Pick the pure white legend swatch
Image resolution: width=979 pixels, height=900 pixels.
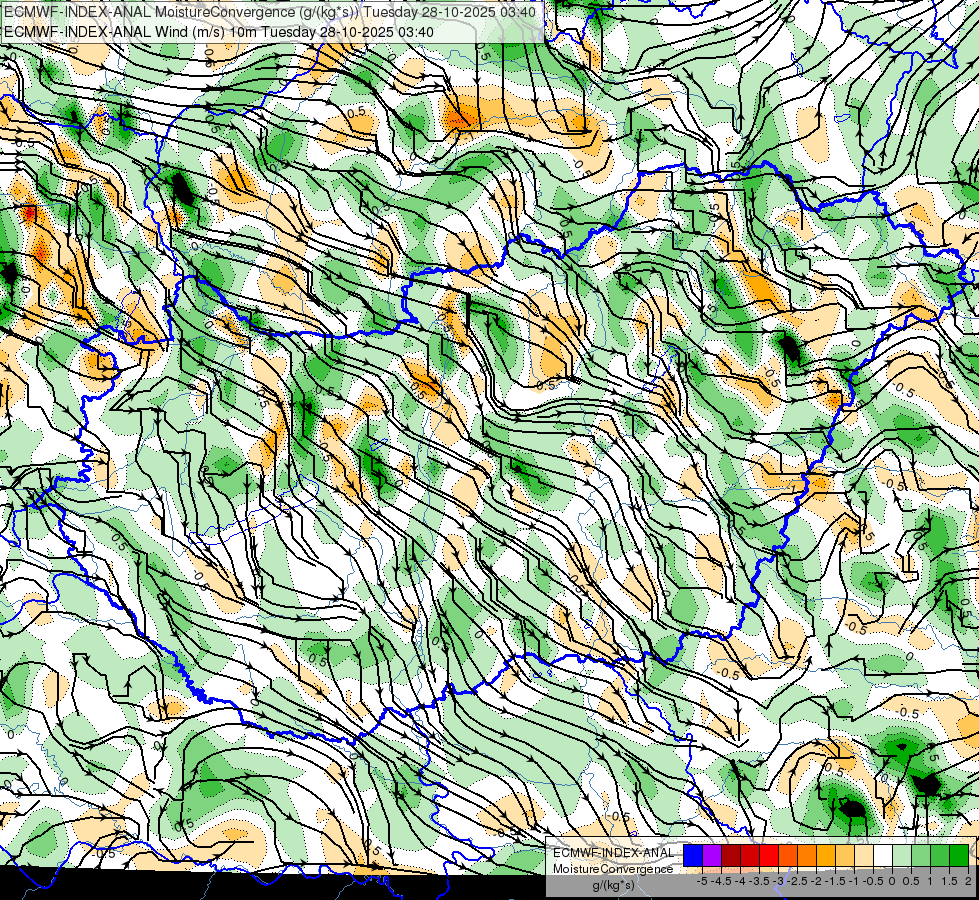point(883,856)
